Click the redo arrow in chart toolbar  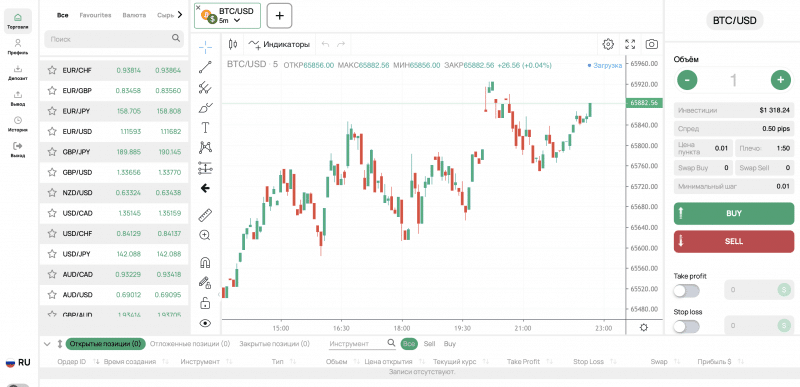click(x=341, y=44)
